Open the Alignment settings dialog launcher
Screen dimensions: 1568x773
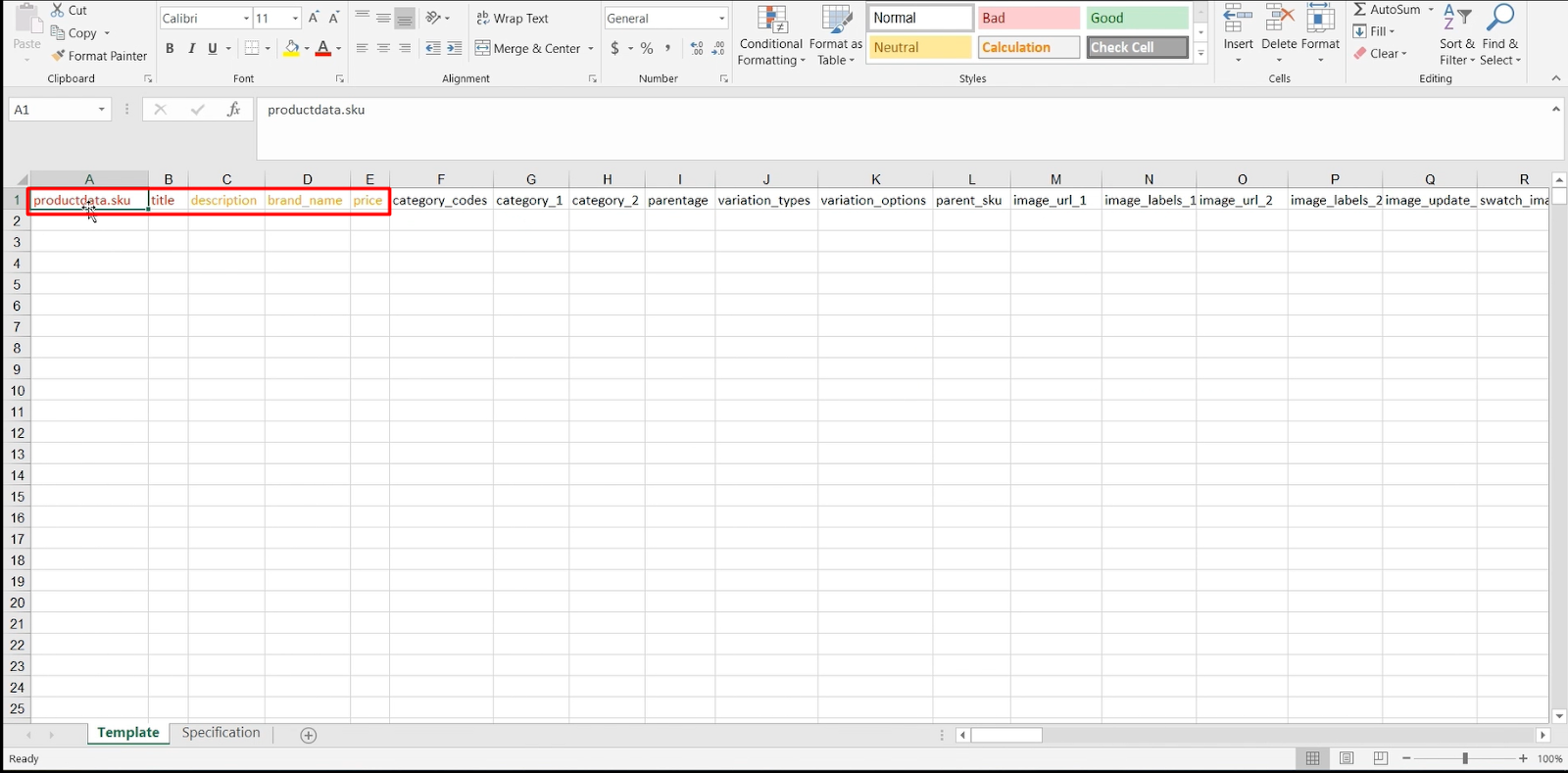click(x=593, y=79)
